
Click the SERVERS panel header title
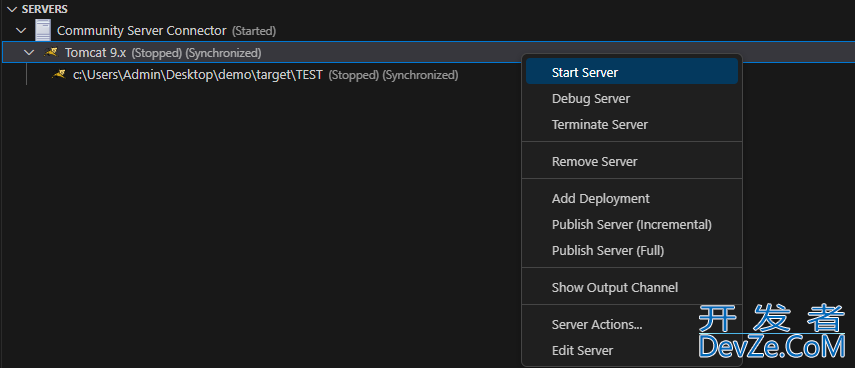coord(45,10)
